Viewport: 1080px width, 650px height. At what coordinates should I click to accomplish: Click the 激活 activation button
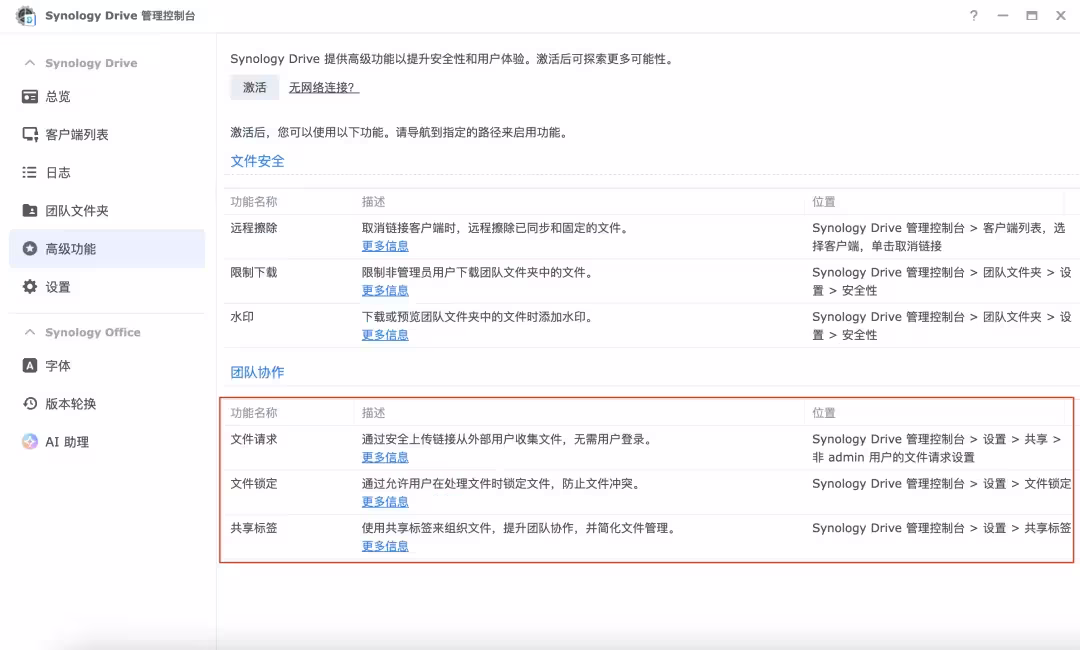254,87
